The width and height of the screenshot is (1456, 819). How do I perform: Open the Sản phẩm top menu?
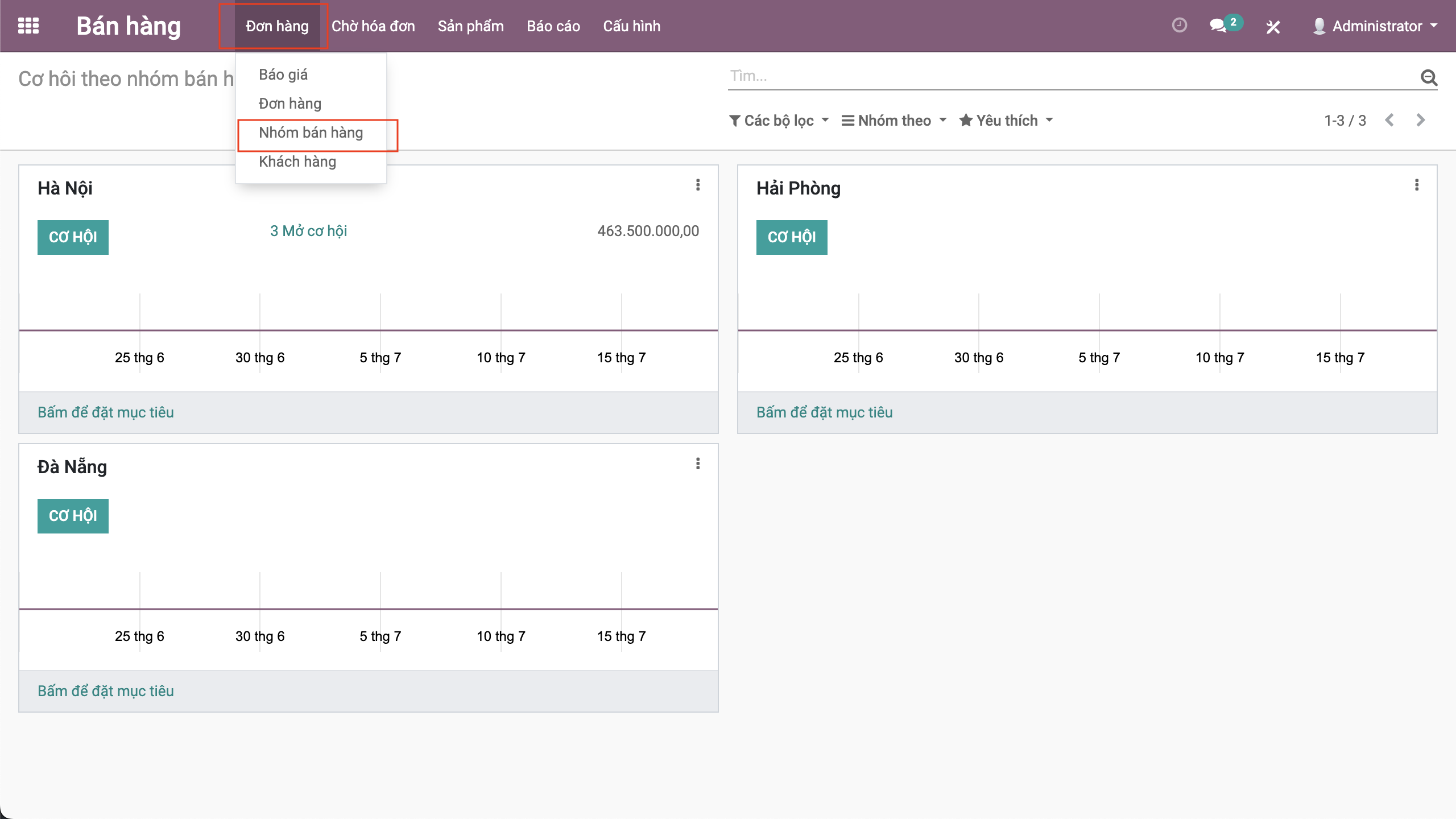pyautogui.click(x=470, y=26)
